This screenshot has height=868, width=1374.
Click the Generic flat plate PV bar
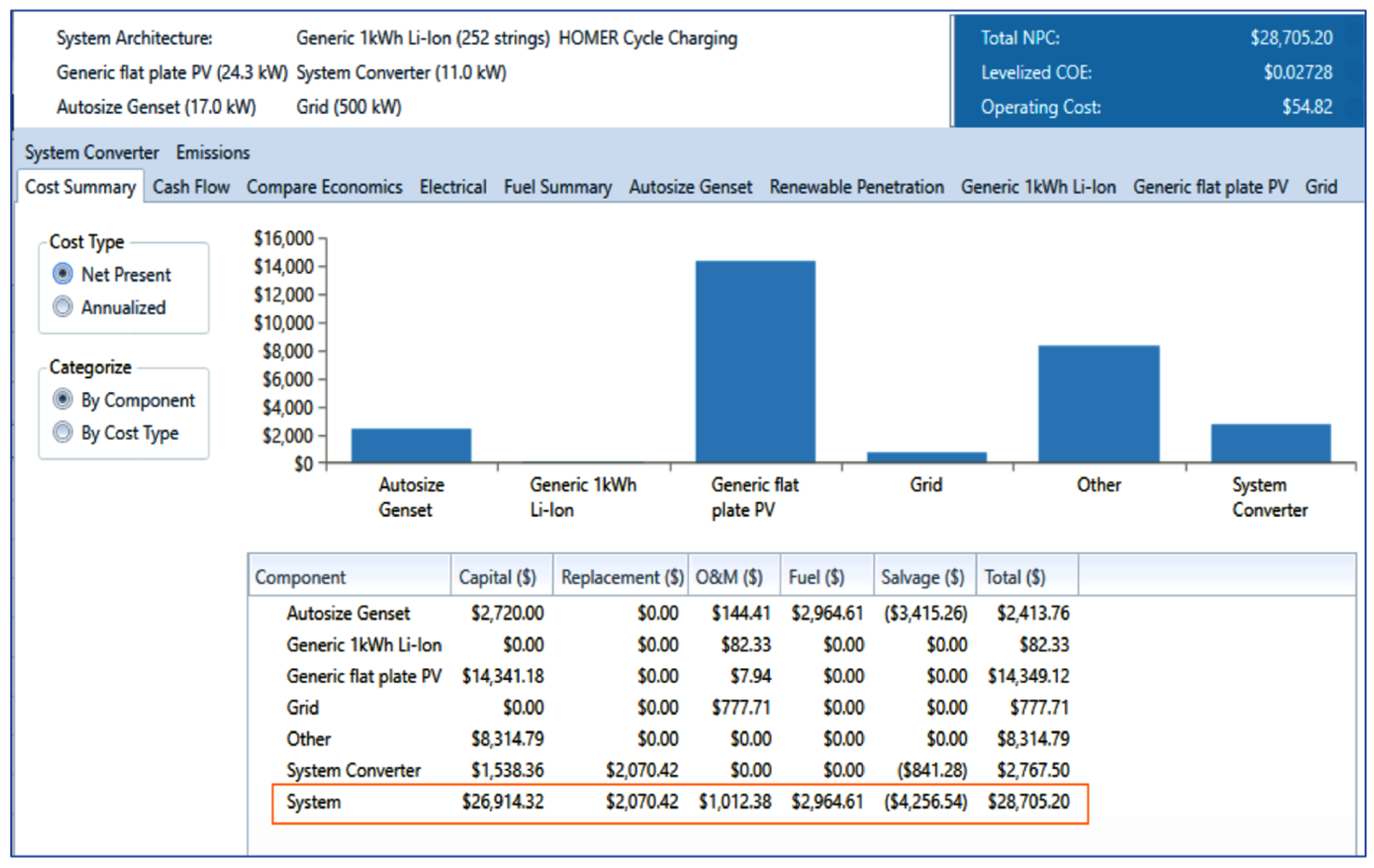[755, 362]
